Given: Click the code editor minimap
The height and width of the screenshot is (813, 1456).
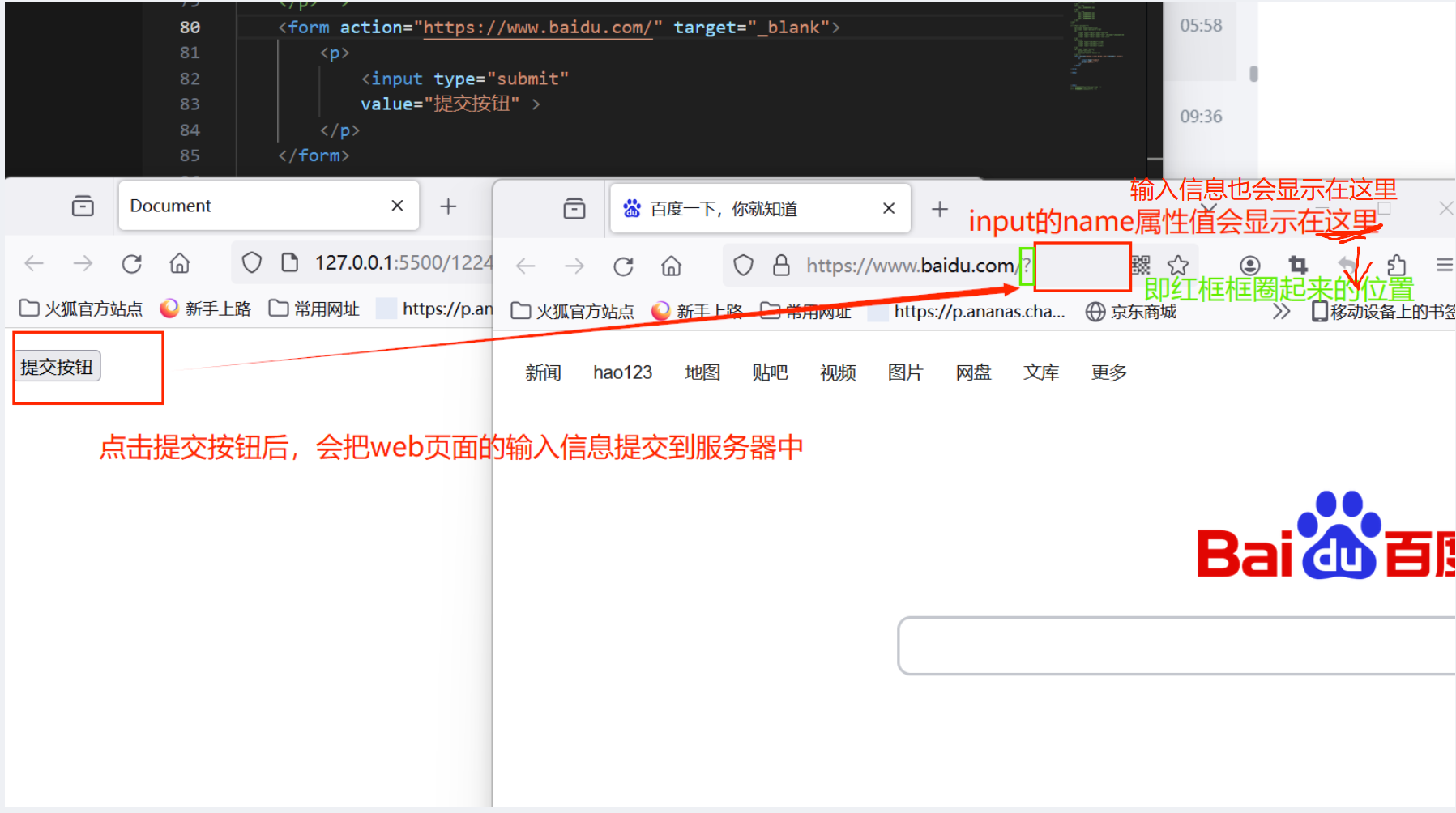Looking at the screenshot, I should tap(1098, 47).
